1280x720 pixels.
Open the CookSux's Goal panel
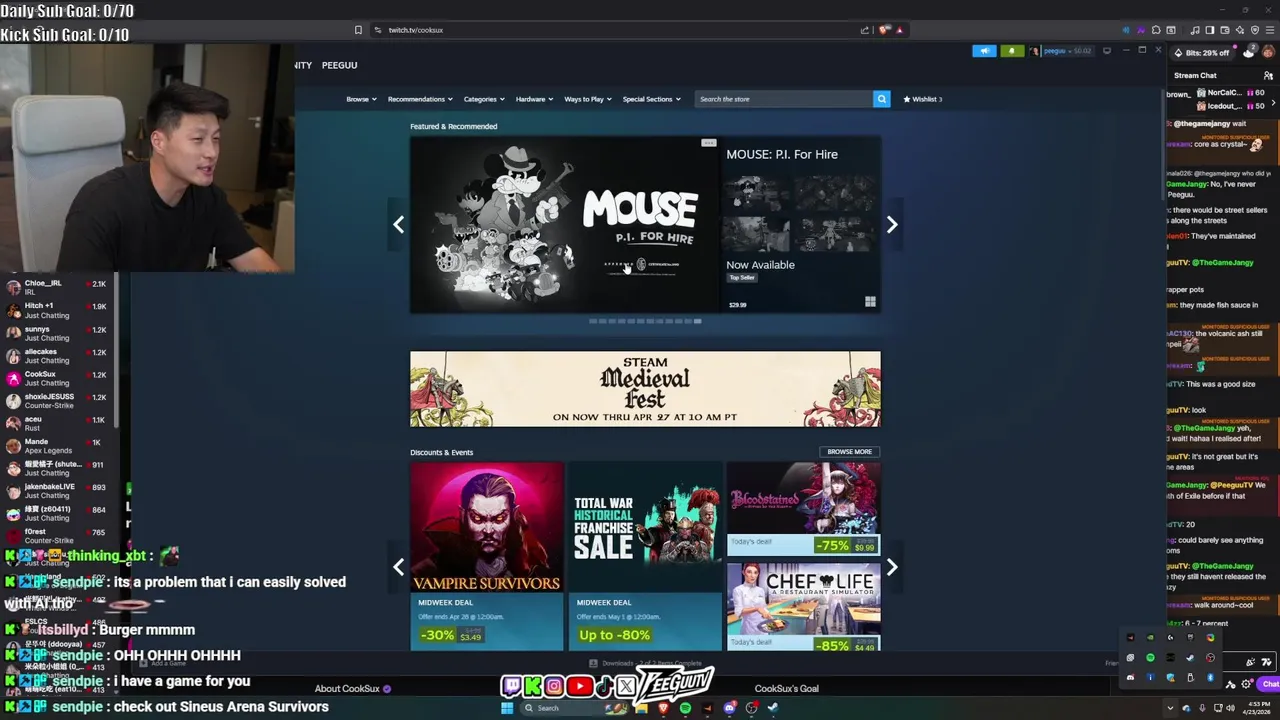786,688
